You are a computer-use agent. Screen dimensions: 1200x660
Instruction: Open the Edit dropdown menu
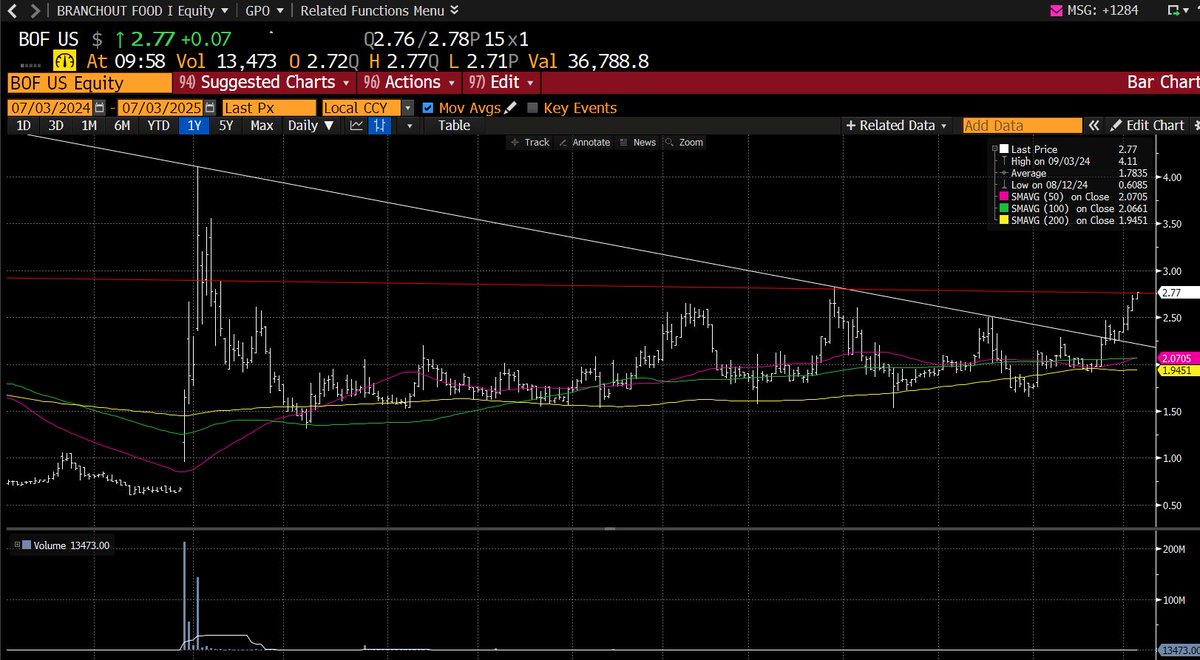coord(503,83)
